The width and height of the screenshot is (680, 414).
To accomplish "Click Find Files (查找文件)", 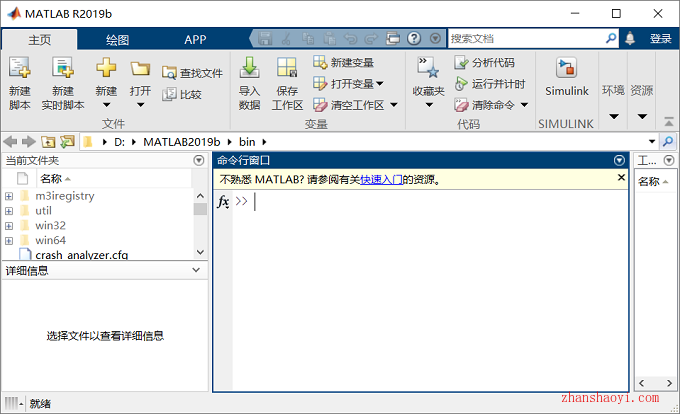I will click(x=192, y=73).
